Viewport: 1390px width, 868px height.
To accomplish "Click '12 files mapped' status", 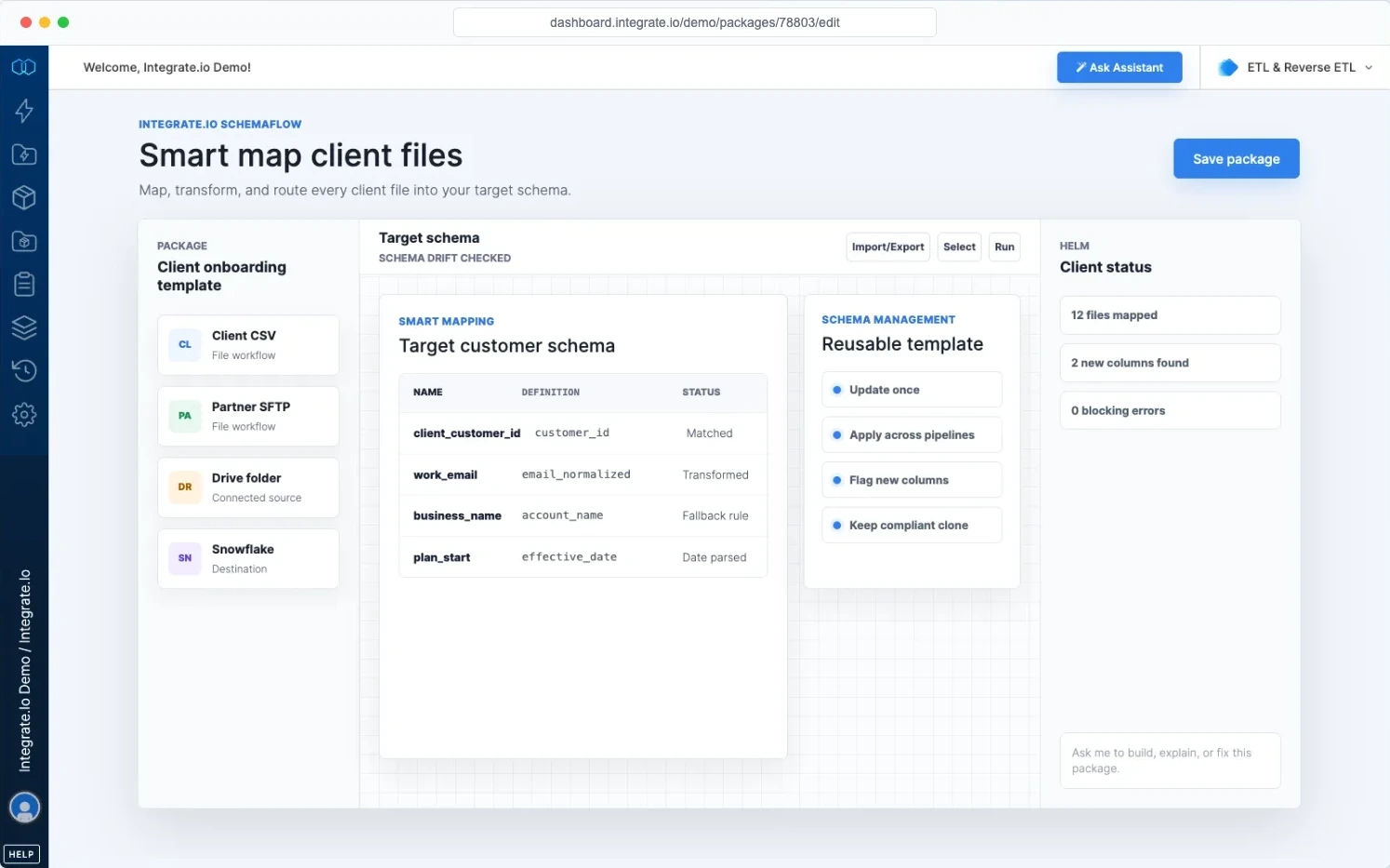I will [1170, 315].
